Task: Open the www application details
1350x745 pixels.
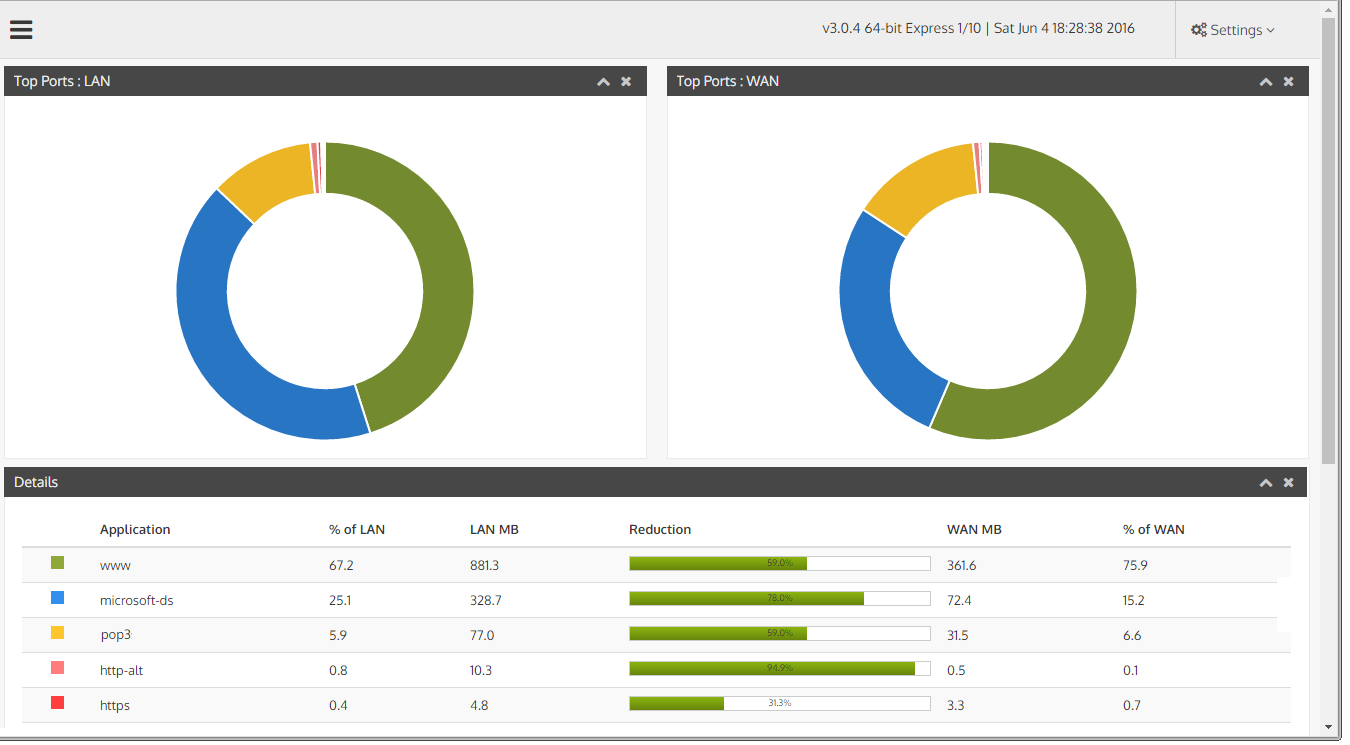Action: (113, 565)
